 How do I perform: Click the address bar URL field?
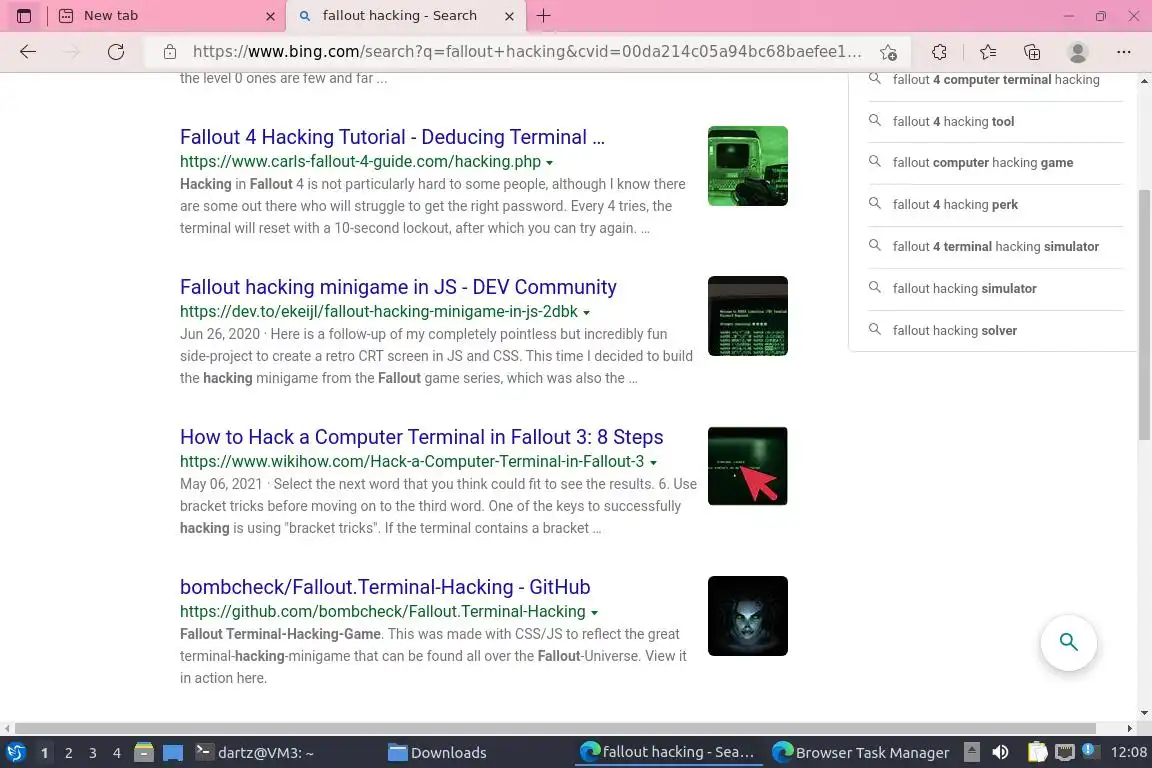coord(527,52)
